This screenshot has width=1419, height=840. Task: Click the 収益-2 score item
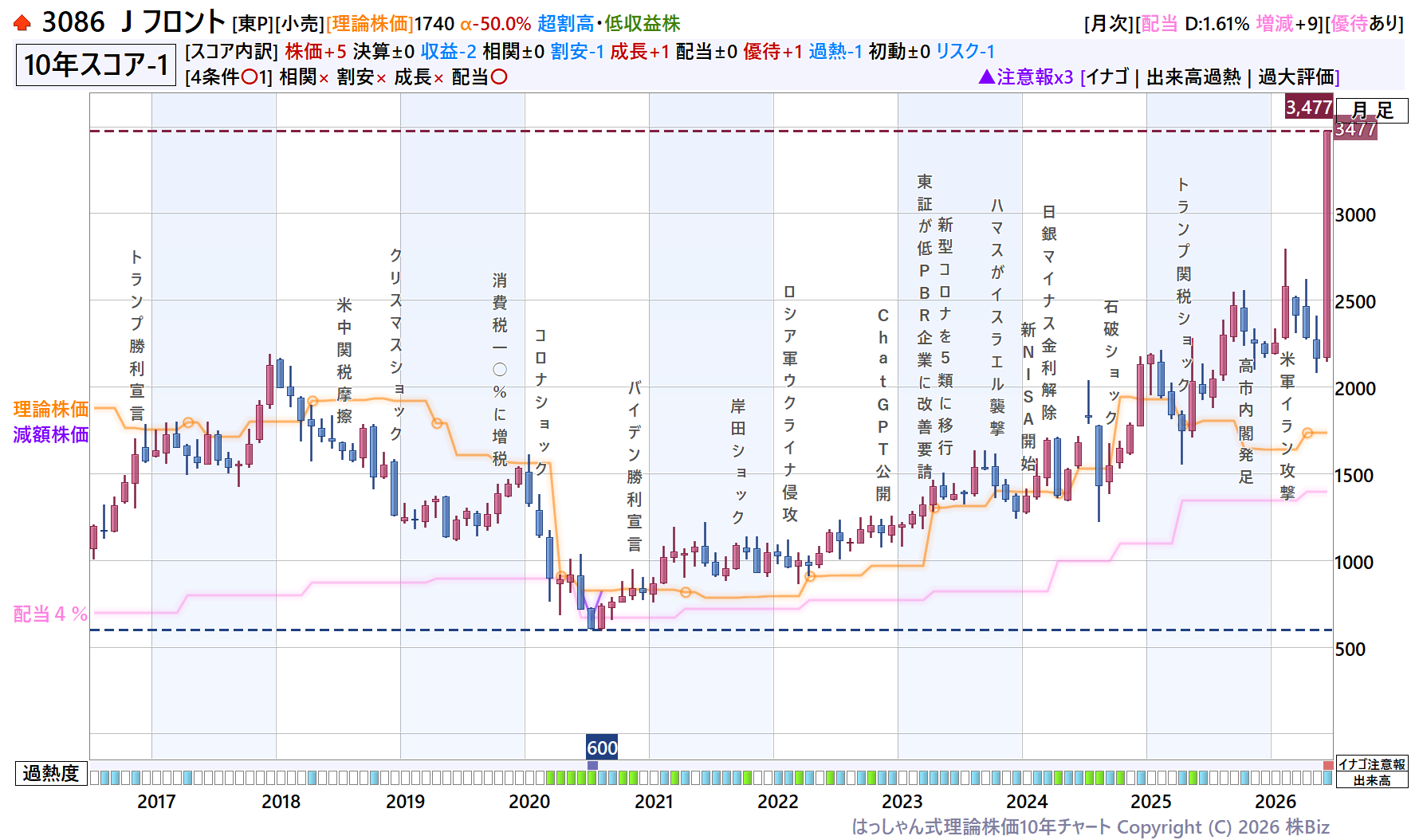pos(449,52)
